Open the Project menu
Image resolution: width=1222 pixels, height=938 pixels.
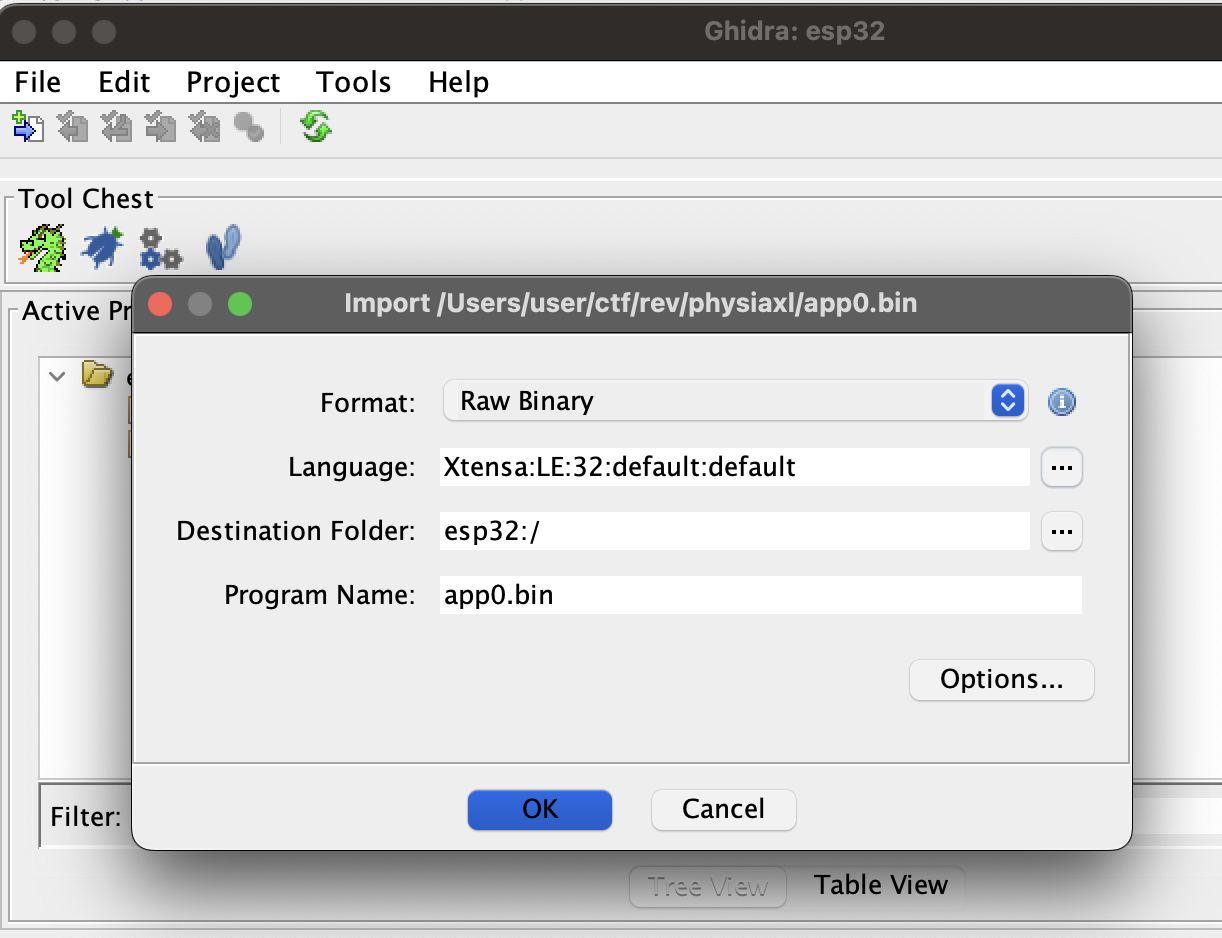pos(231,82)
